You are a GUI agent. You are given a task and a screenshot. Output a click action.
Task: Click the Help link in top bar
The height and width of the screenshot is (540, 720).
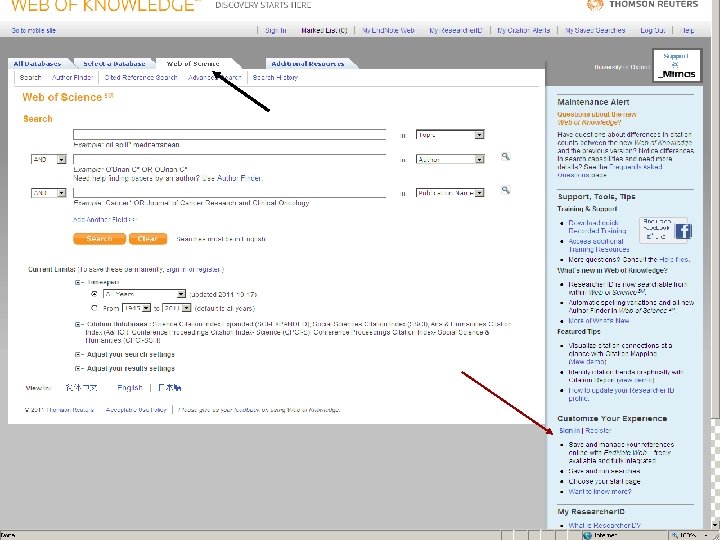click(x=688, y=30)
